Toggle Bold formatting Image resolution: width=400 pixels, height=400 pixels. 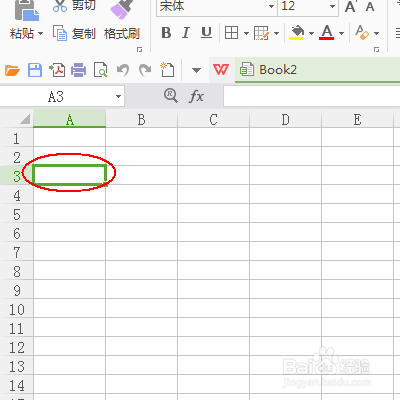(166, 33)
